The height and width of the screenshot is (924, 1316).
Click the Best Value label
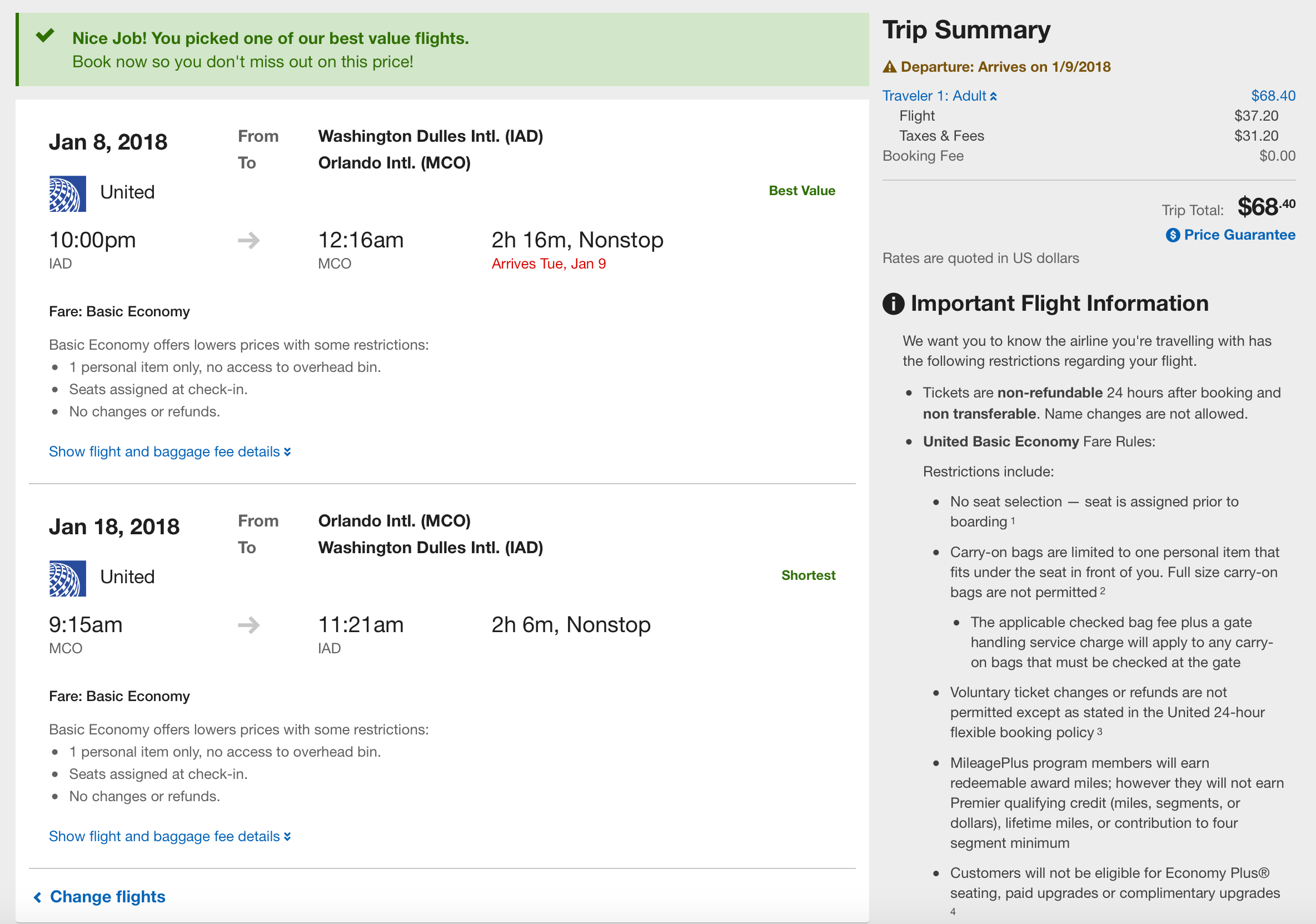801,191
